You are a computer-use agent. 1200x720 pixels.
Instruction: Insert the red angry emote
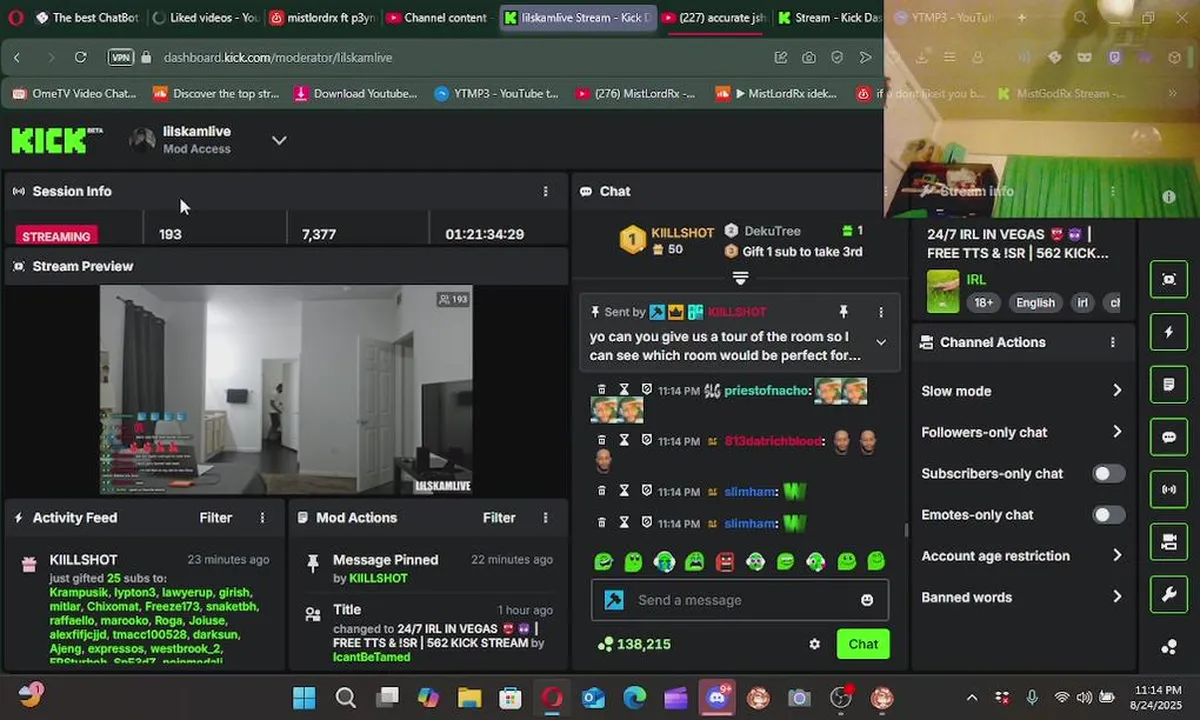725,562
